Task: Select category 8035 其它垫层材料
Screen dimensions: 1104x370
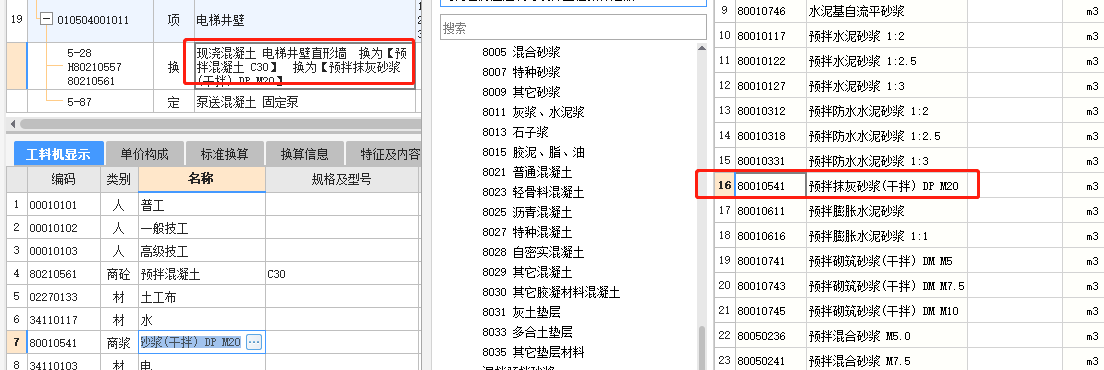Action: (x=533, y=352)
